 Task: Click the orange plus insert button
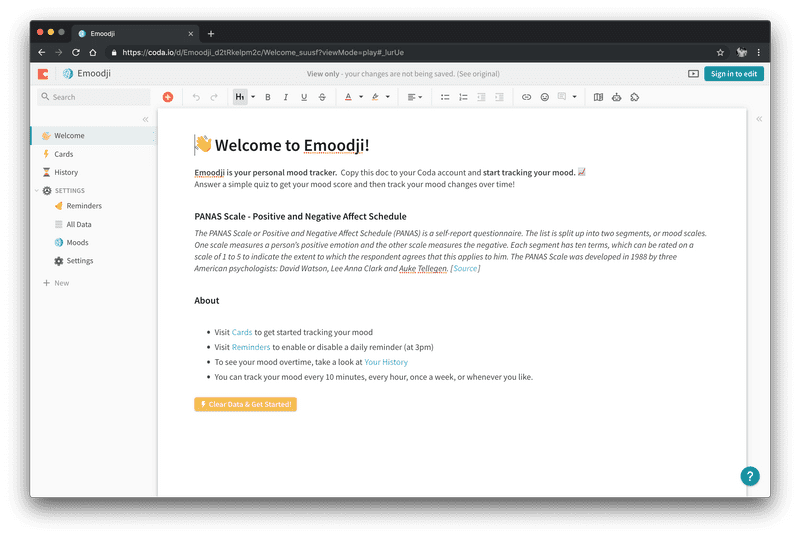(x=168, y=97)
